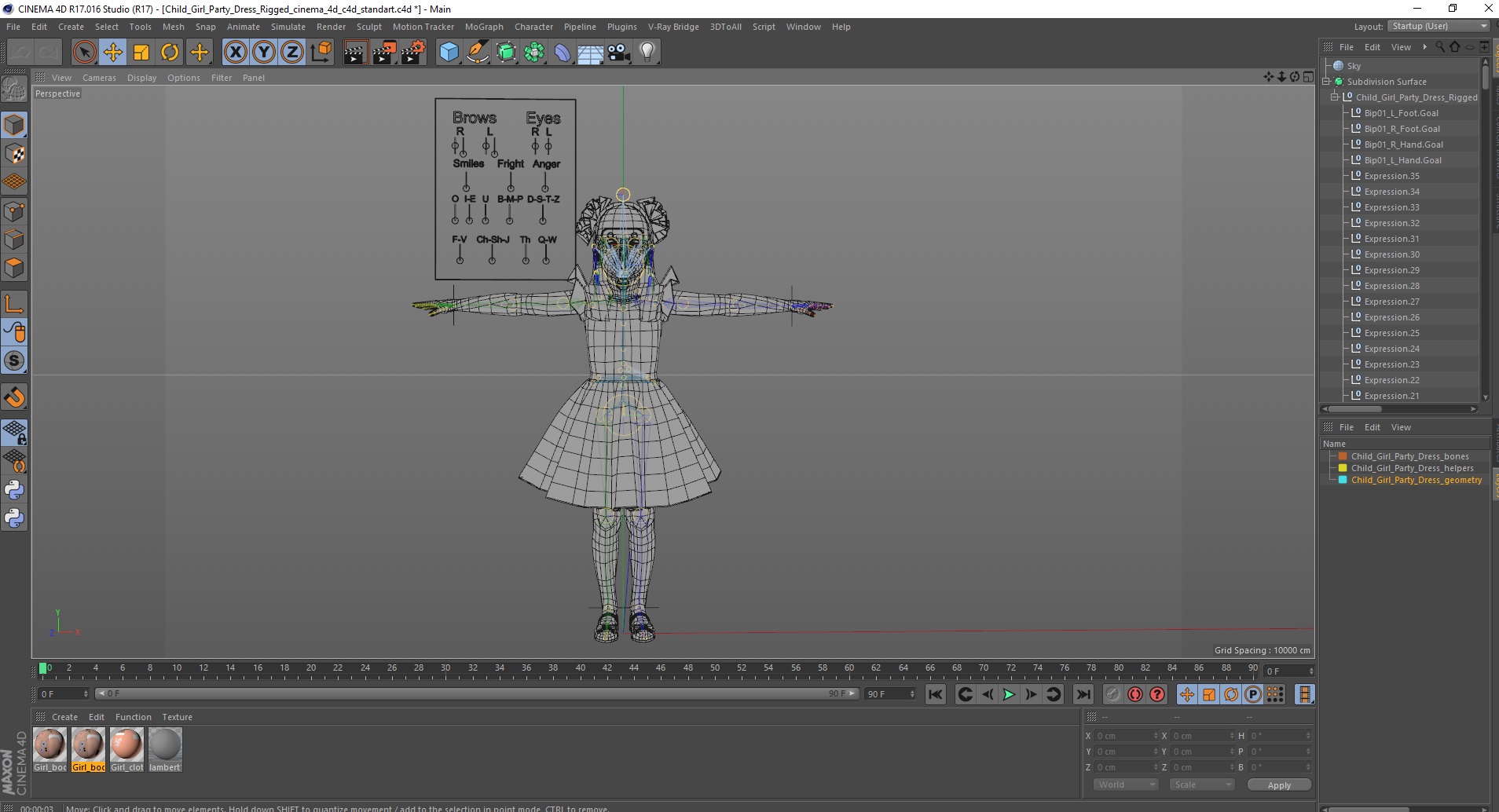The height and width of the screenshot is (812, 1499).
Task: Switch to Polygons mode
Action: 14,268
